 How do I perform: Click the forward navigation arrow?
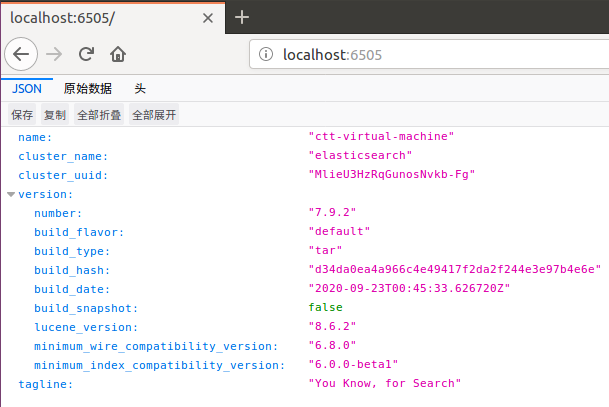tap(54, 54)
